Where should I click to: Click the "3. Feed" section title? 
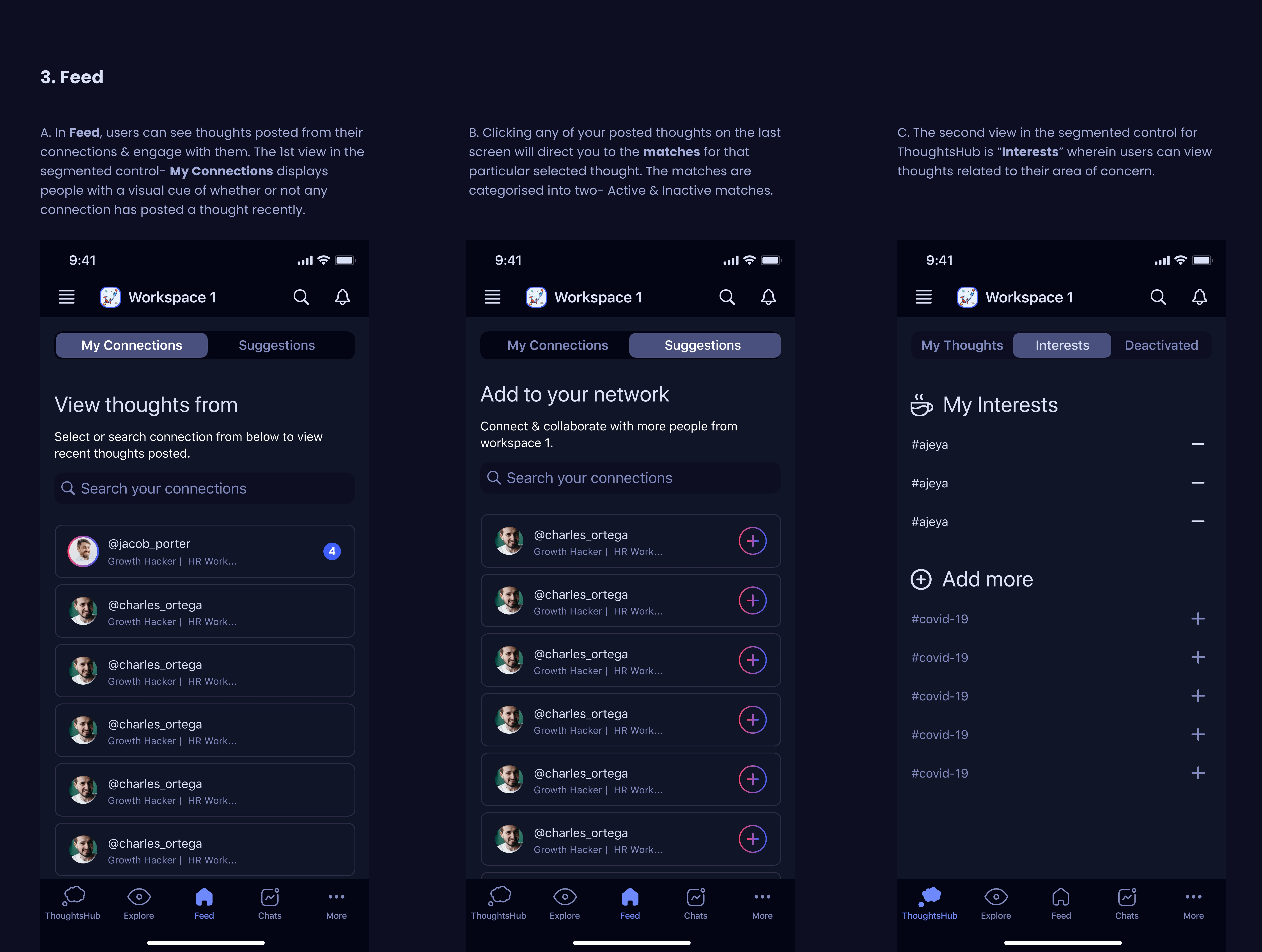(x=72, y=77)
